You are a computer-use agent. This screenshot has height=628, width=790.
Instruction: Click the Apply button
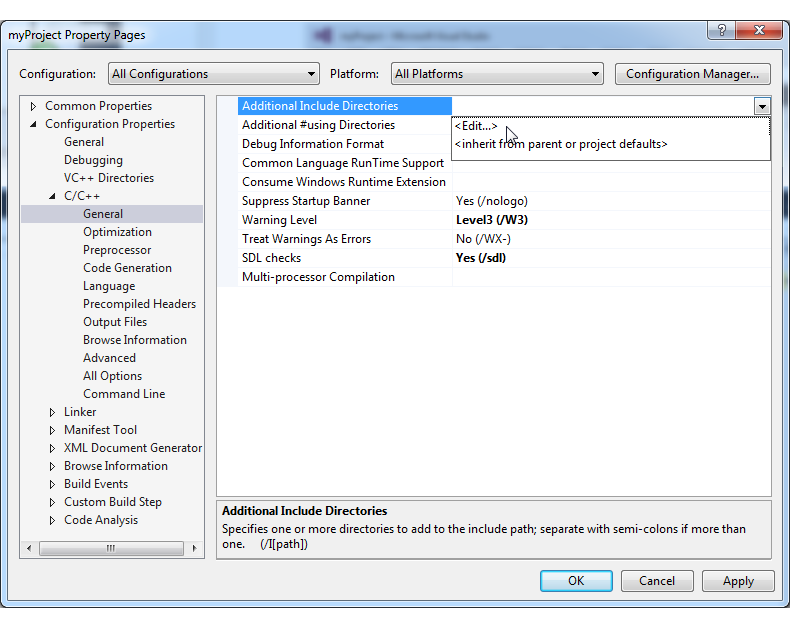[738, 581]
